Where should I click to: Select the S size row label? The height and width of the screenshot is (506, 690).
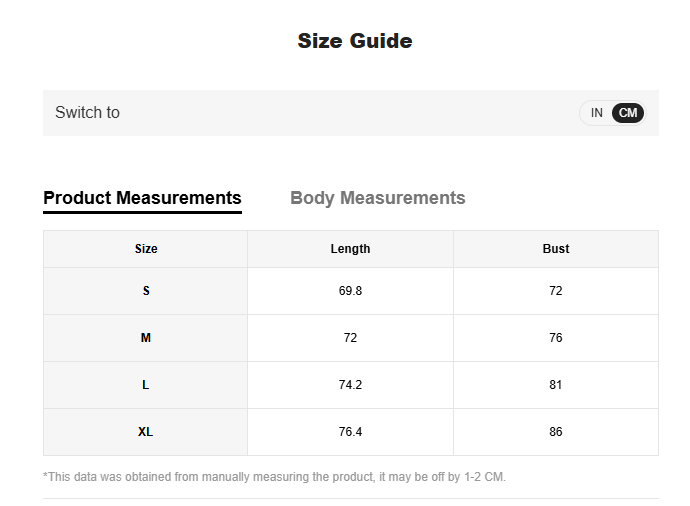coord(146,291)
